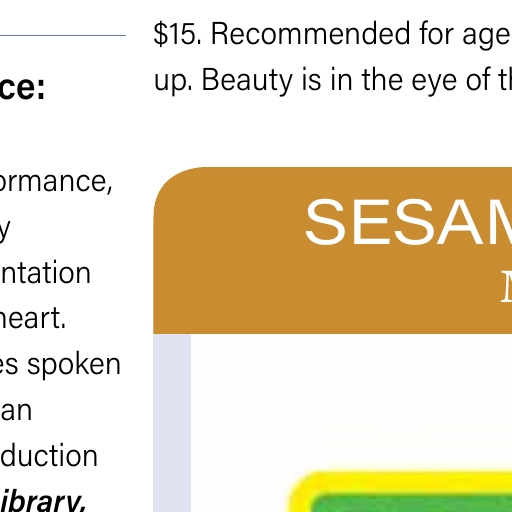Click the word ending "ormance," in left column
512x512 pixels.
point(56,182)
